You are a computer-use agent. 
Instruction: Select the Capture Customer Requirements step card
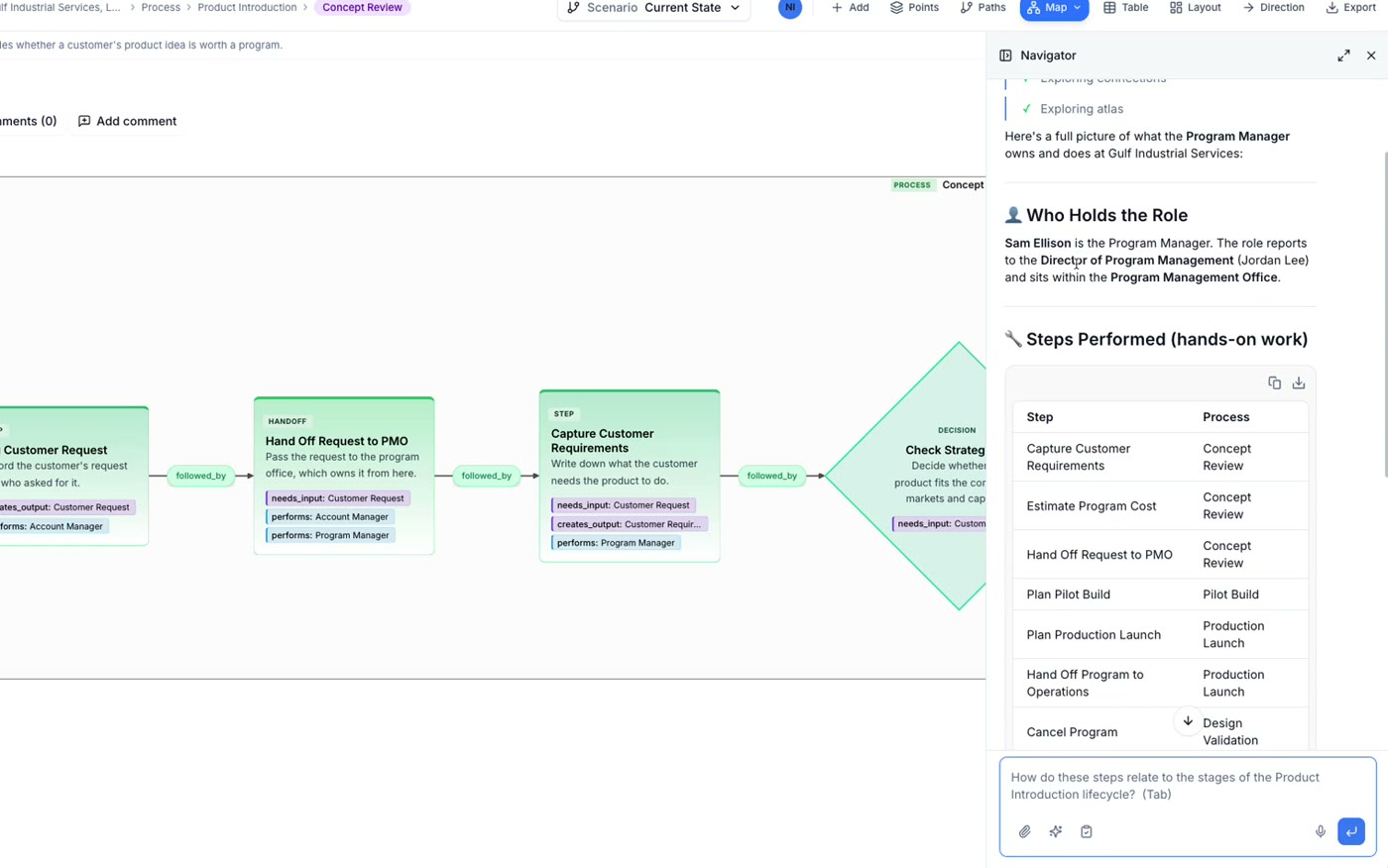tap(630, 476)
